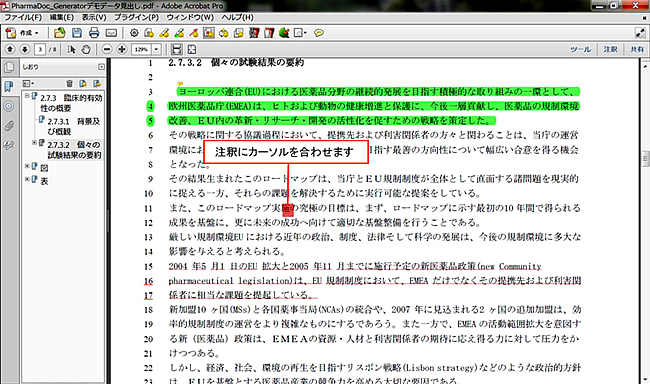Open the 注釈 comments pane
Viewport: 650px width, 384px height.
pos(610,49)
